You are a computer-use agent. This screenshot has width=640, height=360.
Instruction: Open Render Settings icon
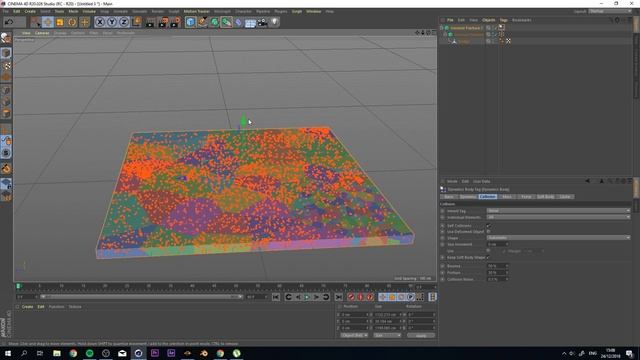coord(176,22)
